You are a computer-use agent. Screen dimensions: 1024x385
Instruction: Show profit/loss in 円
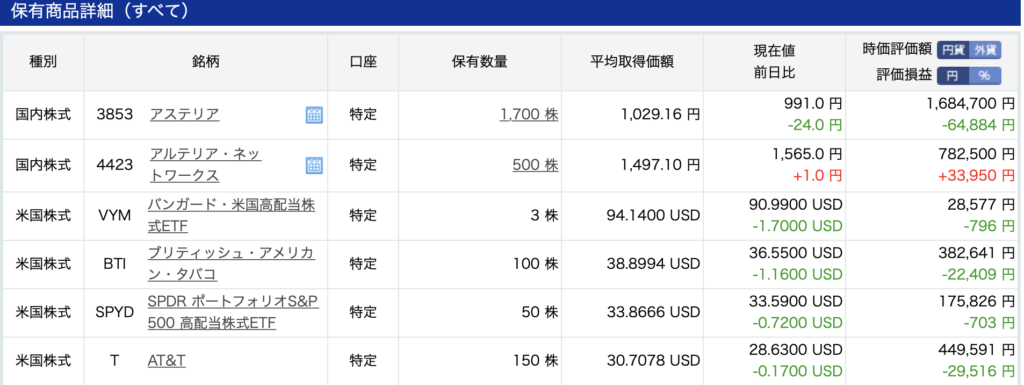(953, 76)
